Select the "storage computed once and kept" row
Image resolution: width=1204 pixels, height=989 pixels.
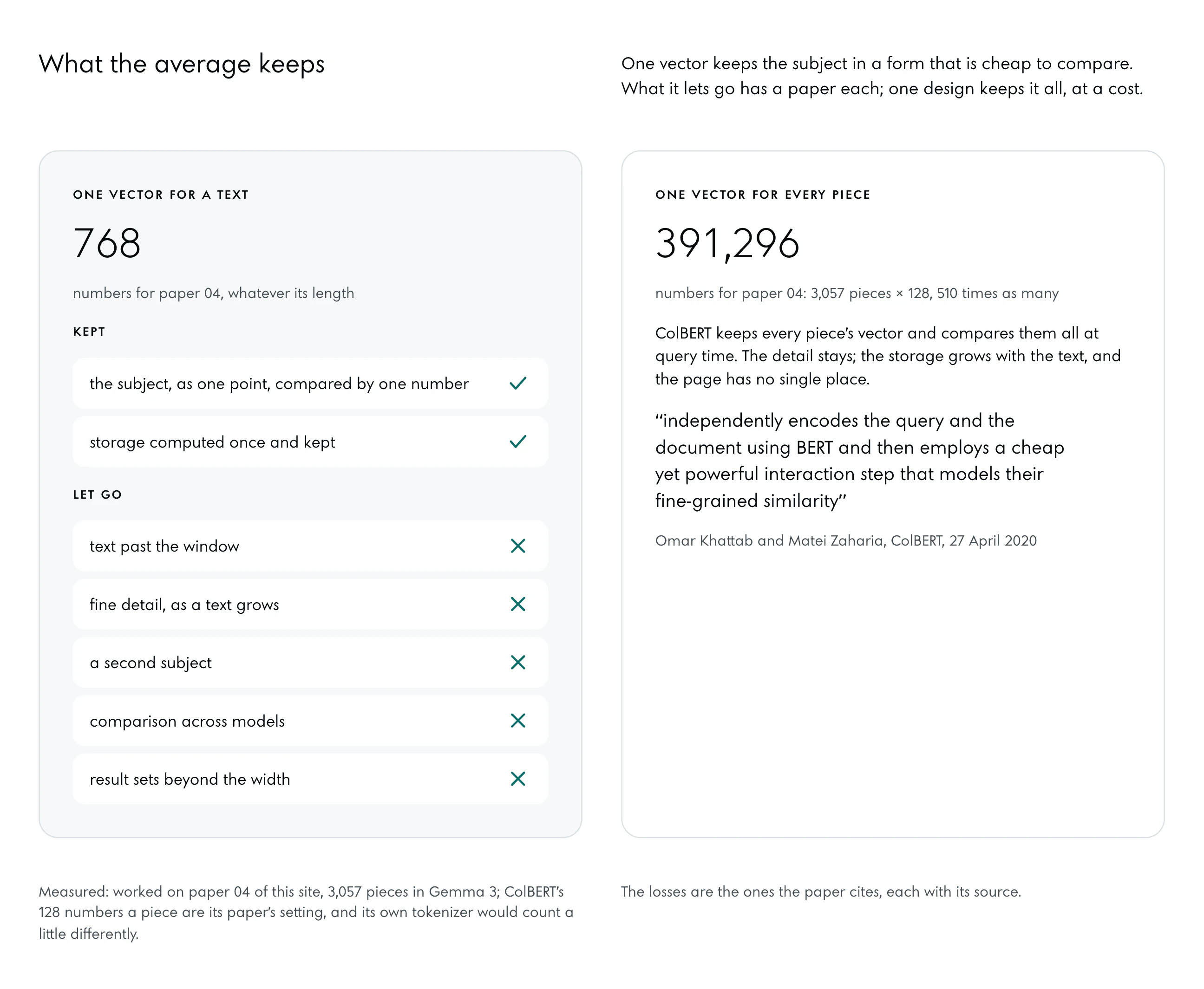(310, 442)
